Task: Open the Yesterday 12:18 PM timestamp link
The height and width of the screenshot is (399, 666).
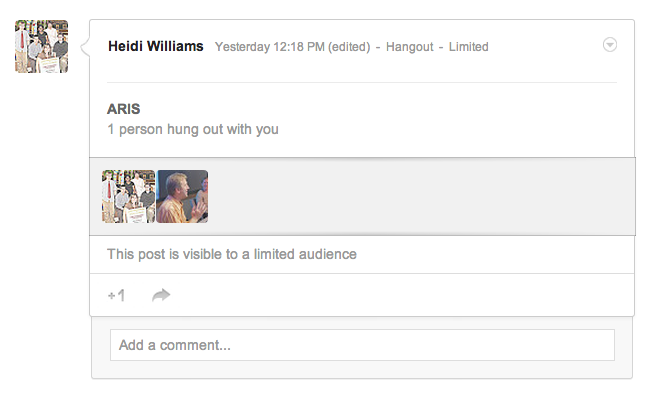Action: tap(269, 47)
